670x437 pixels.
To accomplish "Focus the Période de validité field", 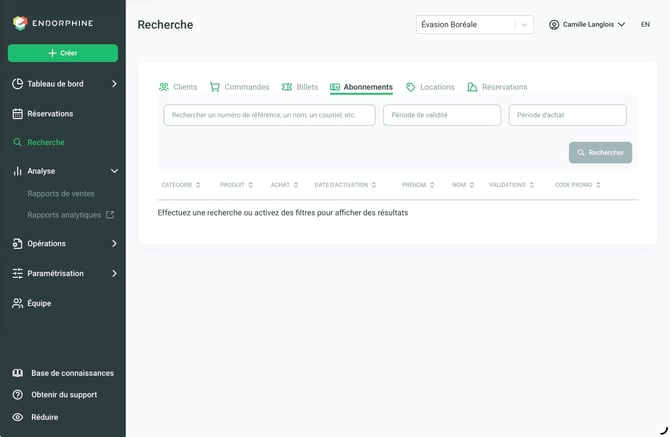I will point(442,115).
